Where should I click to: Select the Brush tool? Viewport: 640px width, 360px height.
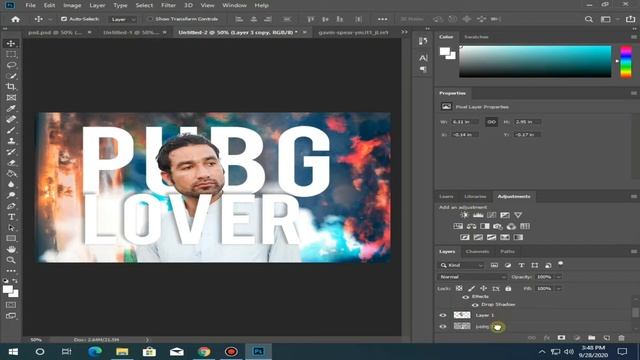tap(11, 130)
